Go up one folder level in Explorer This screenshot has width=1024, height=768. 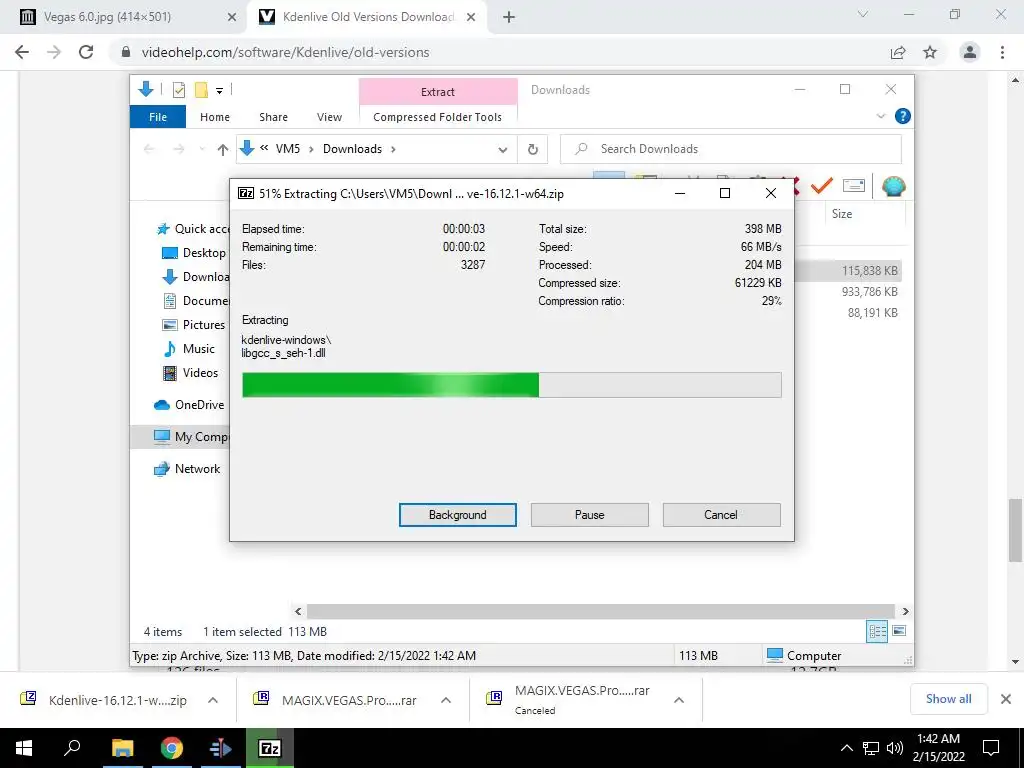[x=223, y=150]
